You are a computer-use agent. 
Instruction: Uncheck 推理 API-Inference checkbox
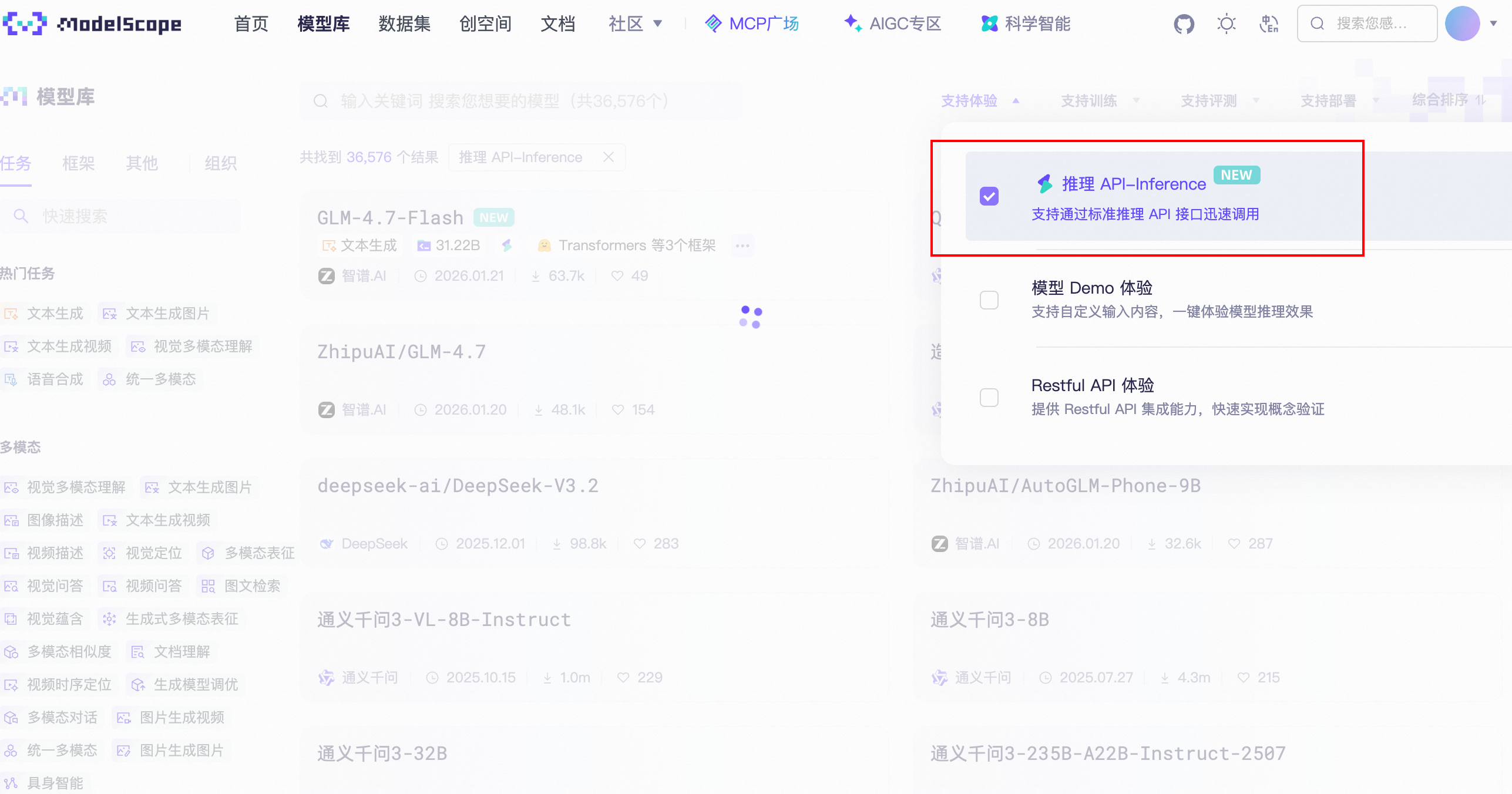[x=989, y=196]
